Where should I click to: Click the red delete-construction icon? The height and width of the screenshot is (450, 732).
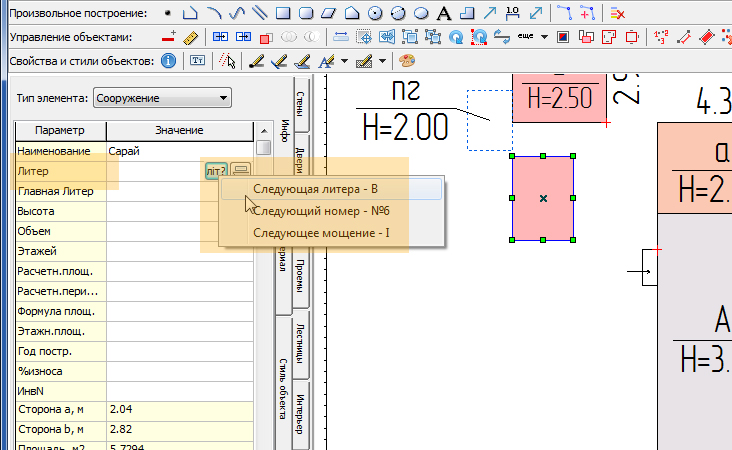pos(618,13)
